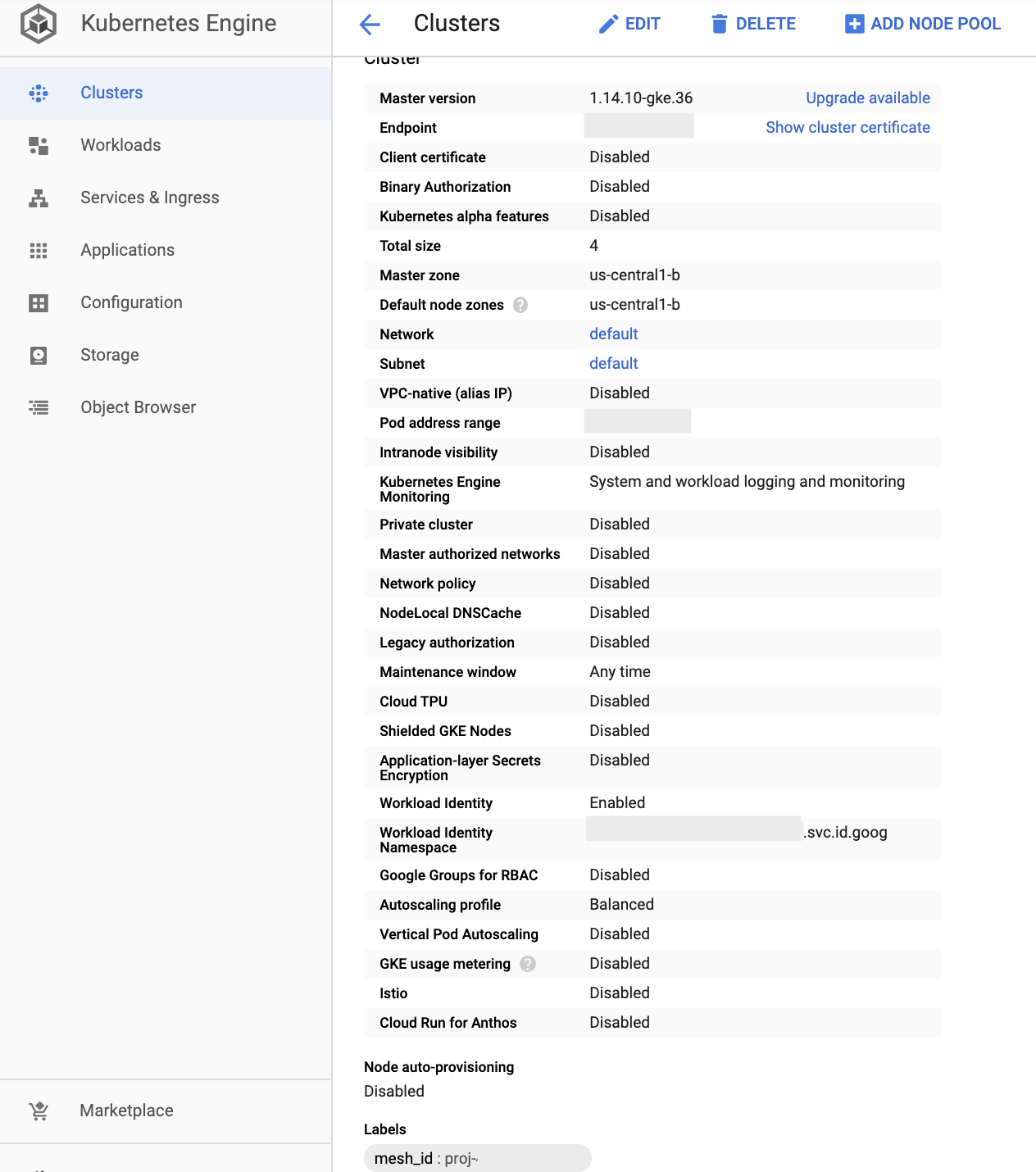This screenshot has height=1172, width=1036.
Task: Click the Node auto-provisioning heading
Action: [x=439, y=1067]
